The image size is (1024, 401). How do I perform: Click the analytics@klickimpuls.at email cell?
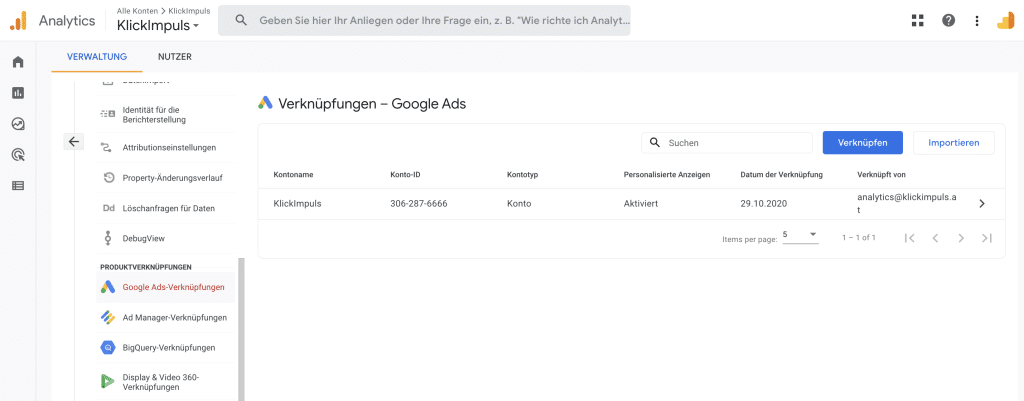click(x=907, y=203)
